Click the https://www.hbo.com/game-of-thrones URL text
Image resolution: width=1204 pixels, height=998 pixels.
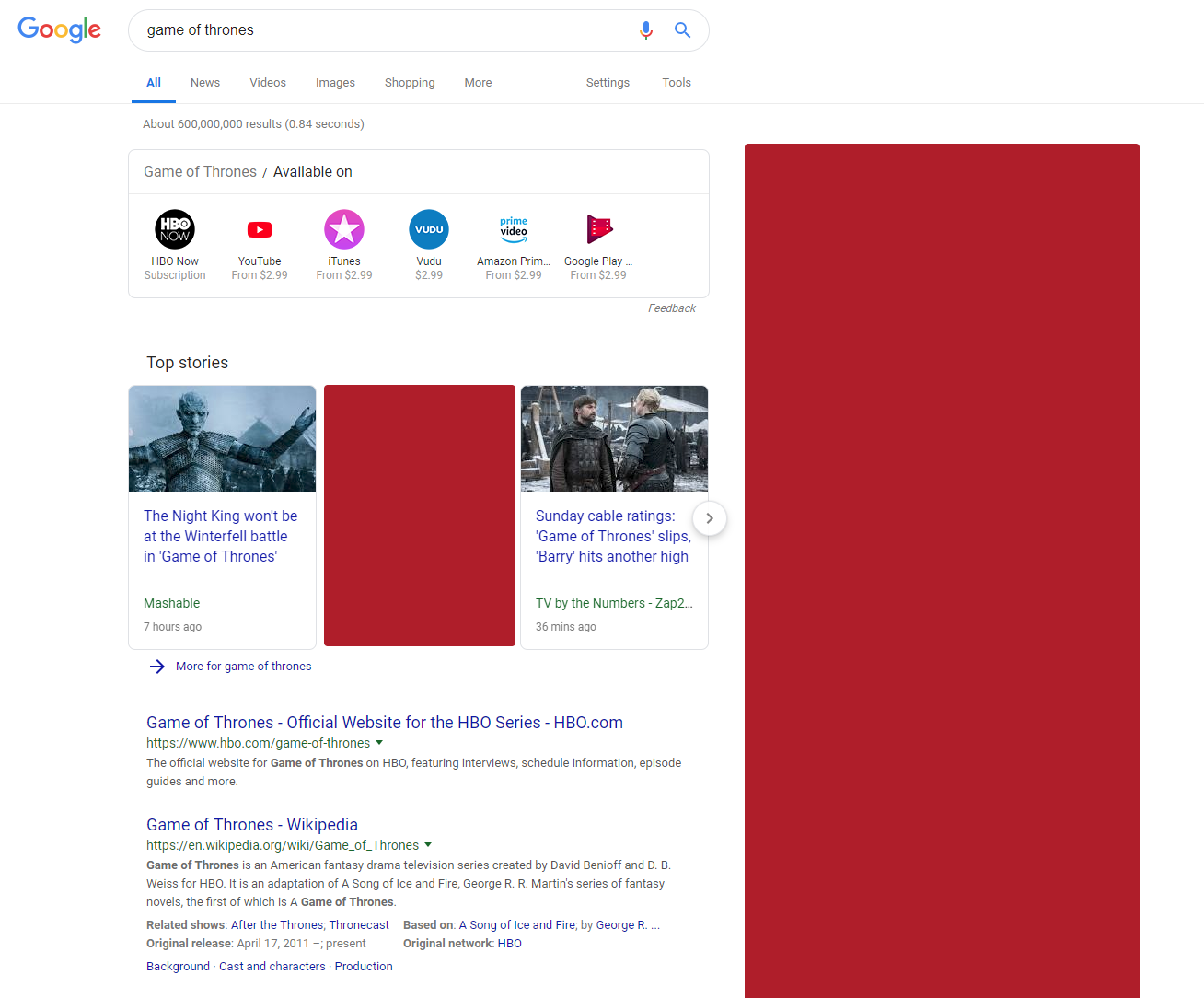258,743
